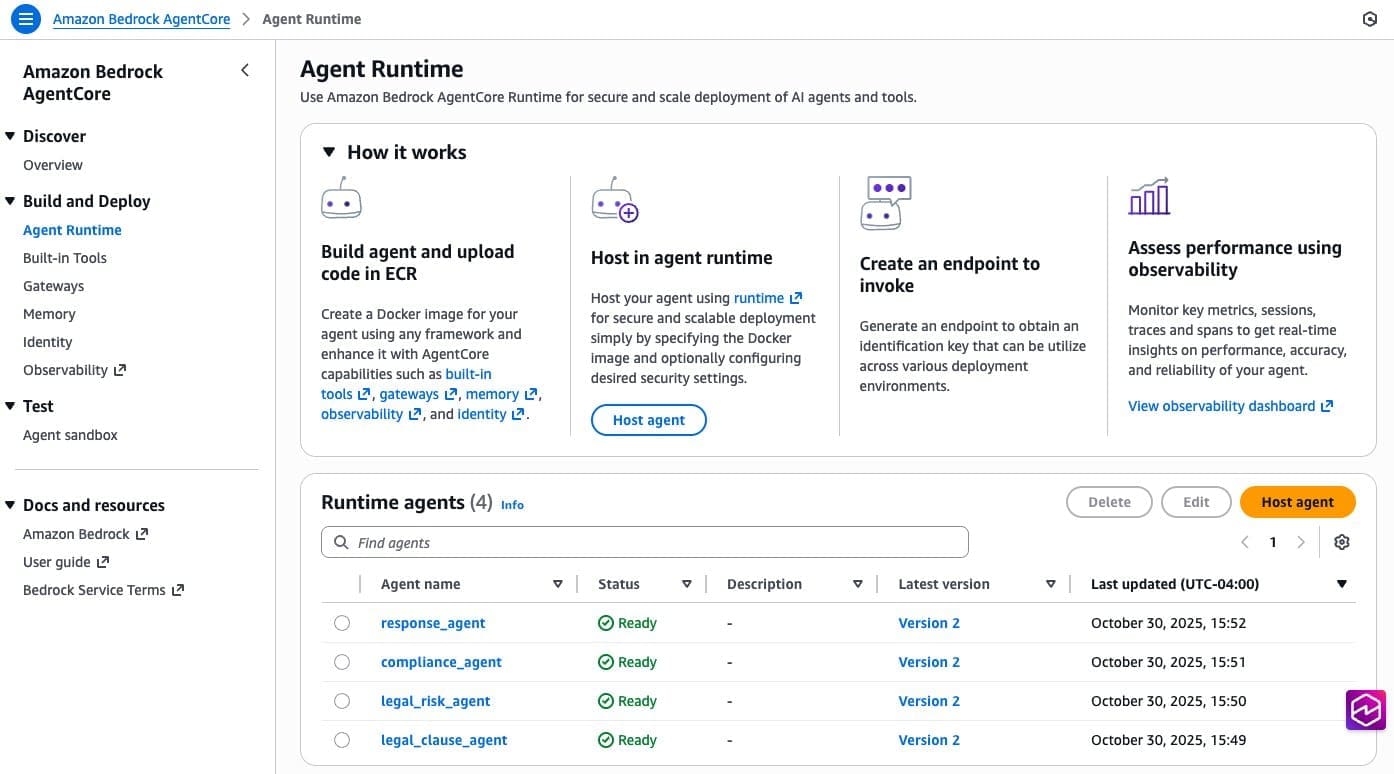1394x774 pixels.
Task: Click the orange Host agent button
Action: 1297,502
